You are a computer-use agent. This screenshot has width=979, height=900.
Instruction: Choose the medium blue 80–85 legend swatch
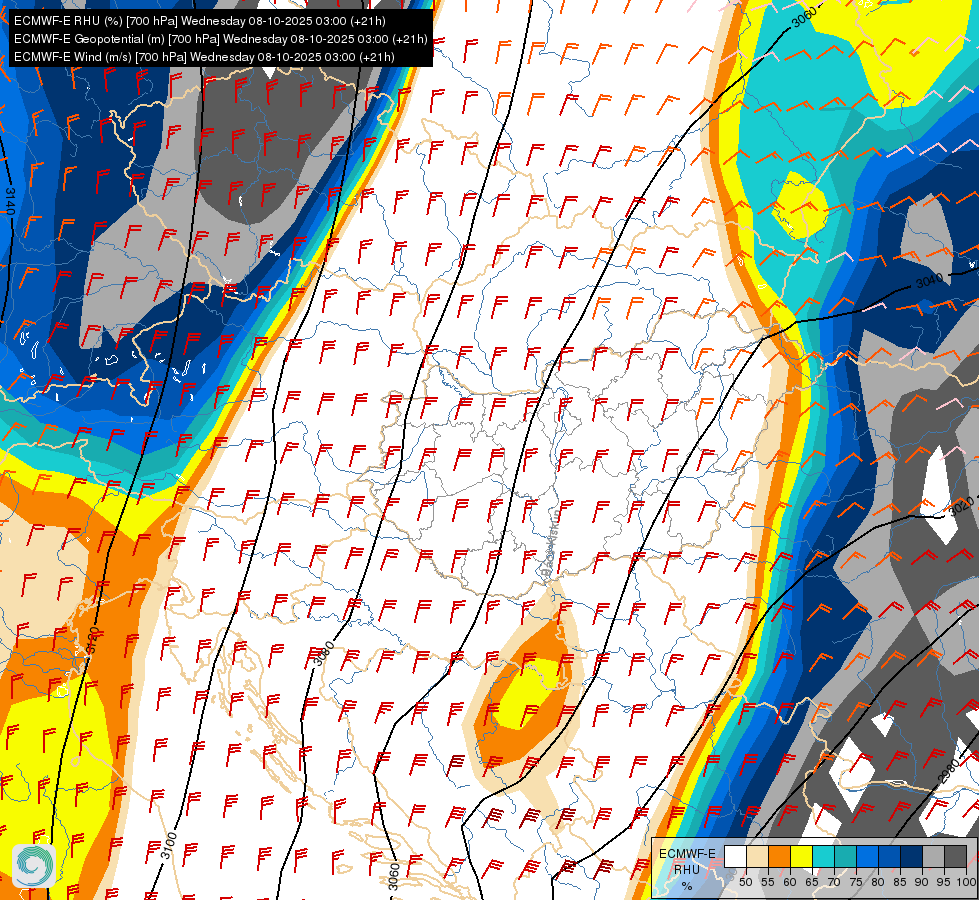click(x=889, y=856)
